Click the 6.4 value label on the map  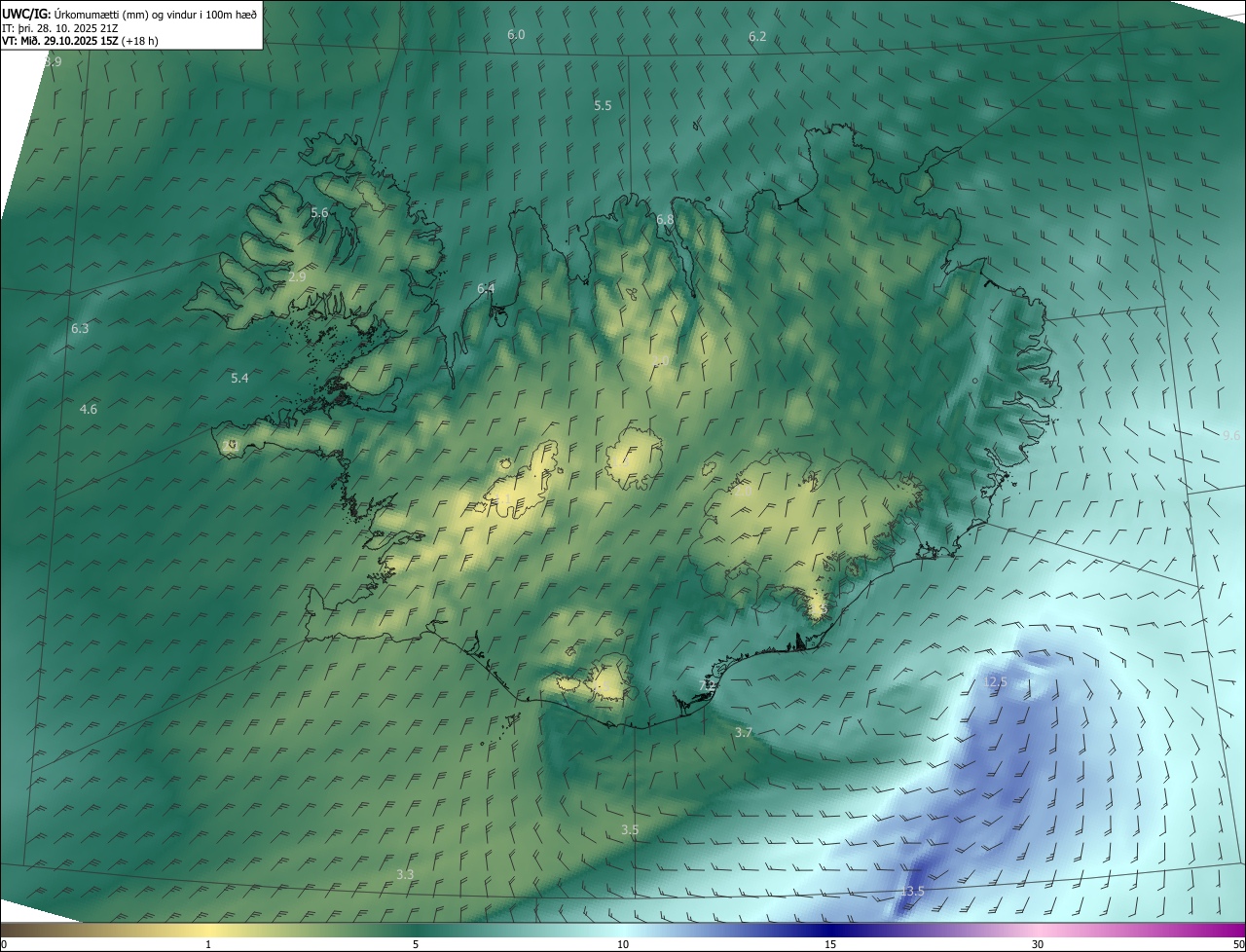[486, 288]
